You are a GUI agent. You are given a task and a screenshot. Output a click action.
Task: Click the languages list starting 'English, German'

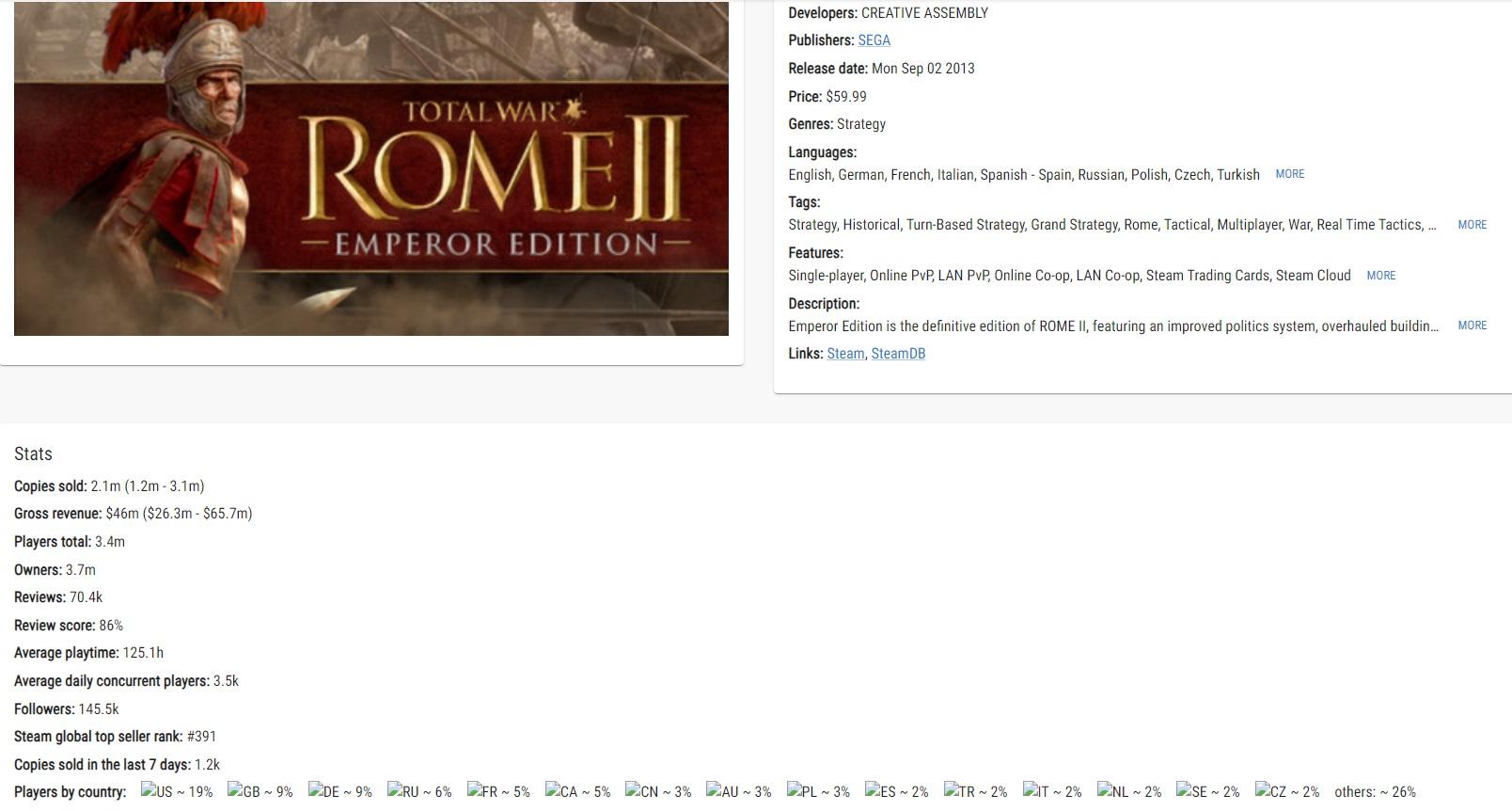tap(1024, 175)
